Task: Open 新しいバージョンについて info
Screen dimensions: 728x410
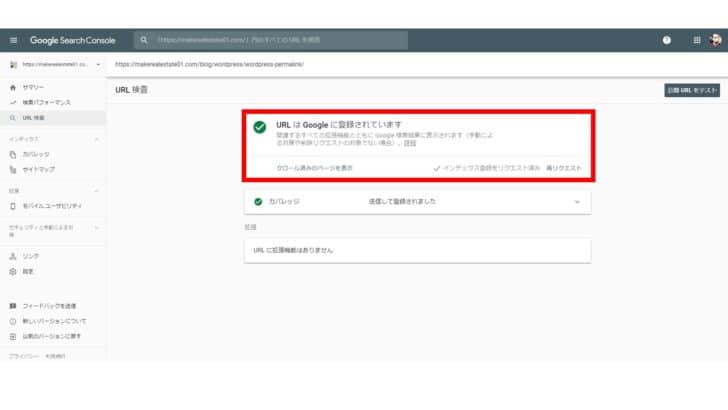Action: [54, 321]
